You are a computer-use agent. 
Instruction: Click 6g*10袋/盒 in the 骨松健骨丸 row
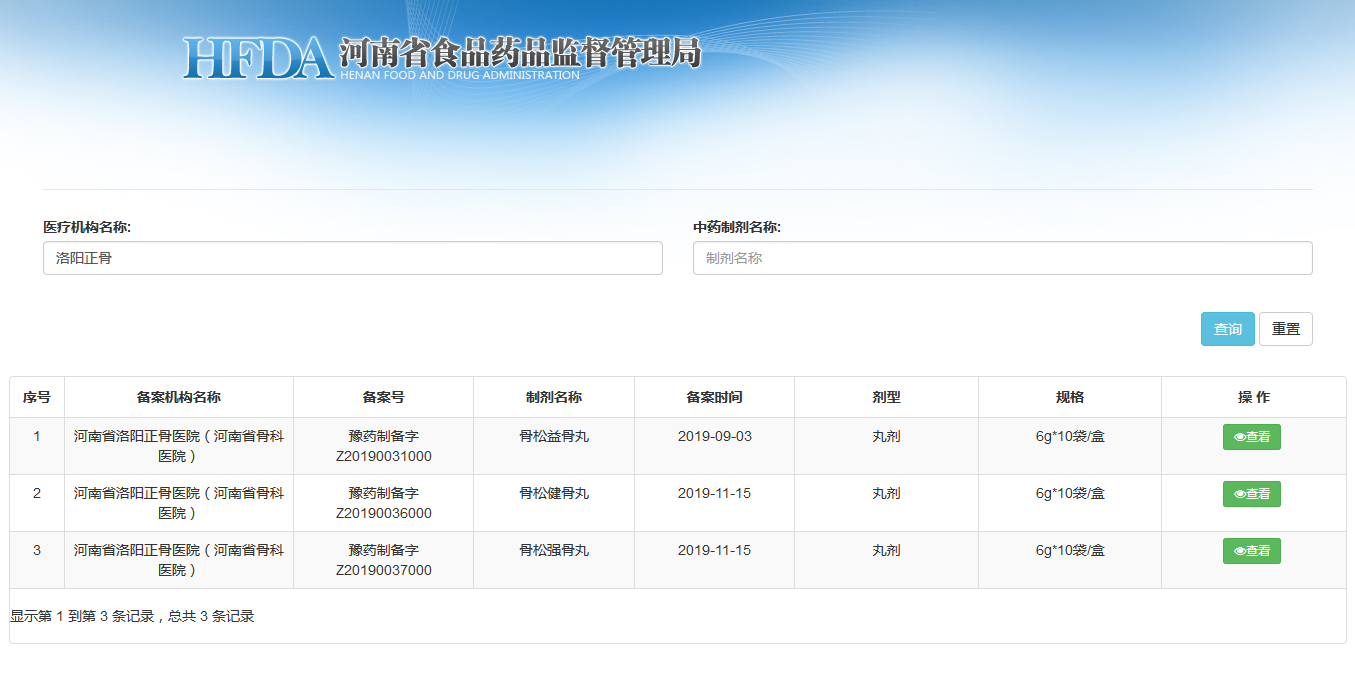coord(1070,493)
